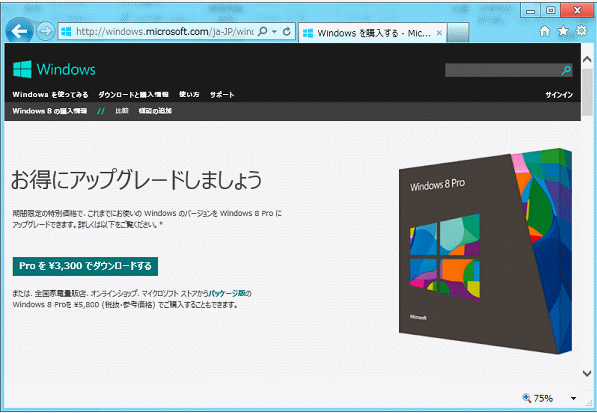This screenshot has height=413, width=597.
Task: Click the teal search magnifier on the site
Action: coord(566,70)
